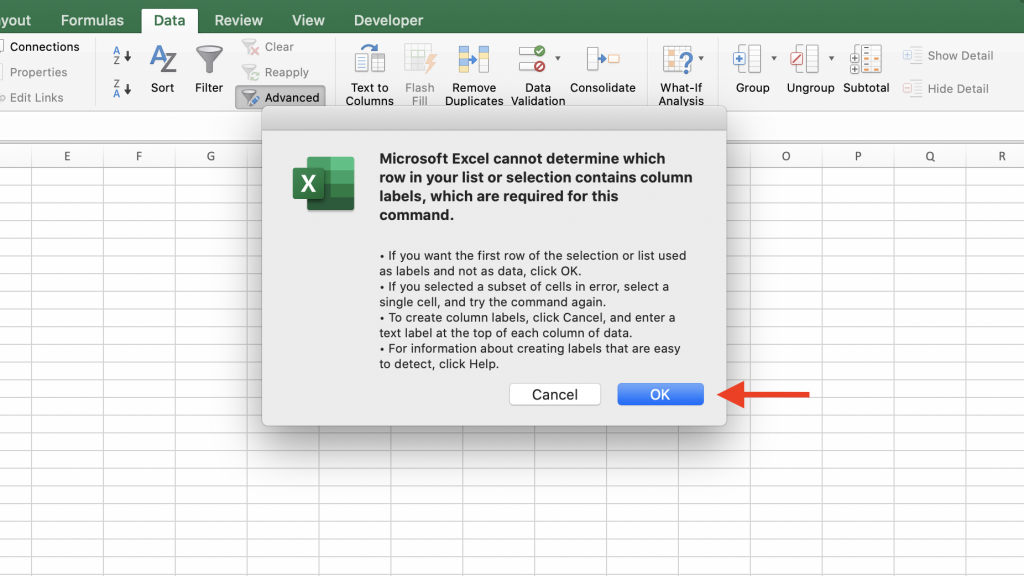The width and height of the screenshot is (1024, 576).
Task: Select column F header
Action: tap(139, 156)
